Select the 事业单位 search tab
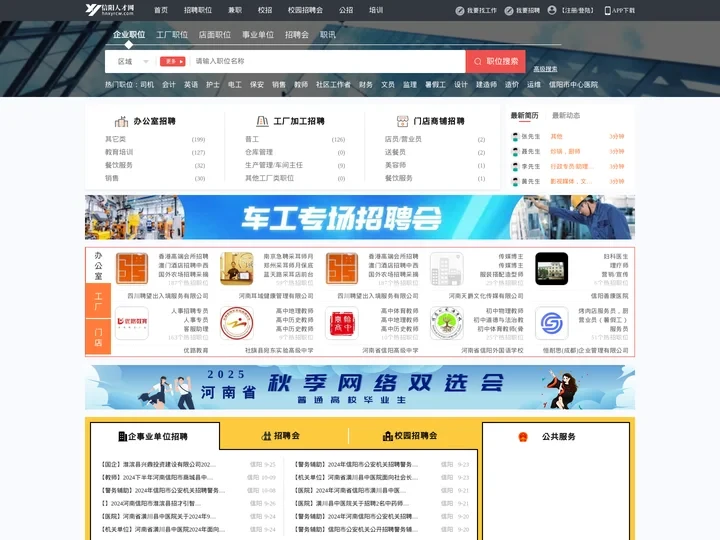This screenshot has width=720, height=540. (258, 34)
